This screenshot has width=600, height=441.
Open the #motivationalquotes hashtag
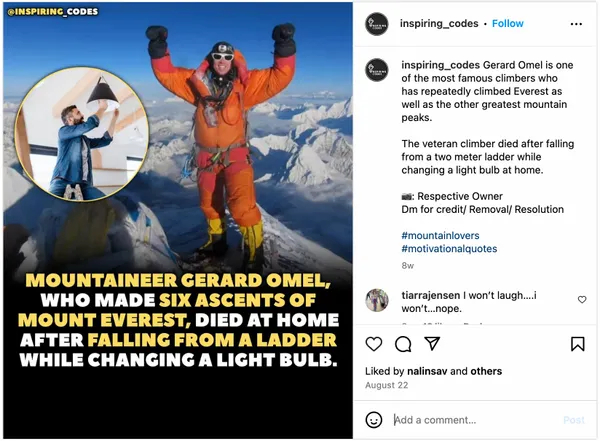point(449,249)
